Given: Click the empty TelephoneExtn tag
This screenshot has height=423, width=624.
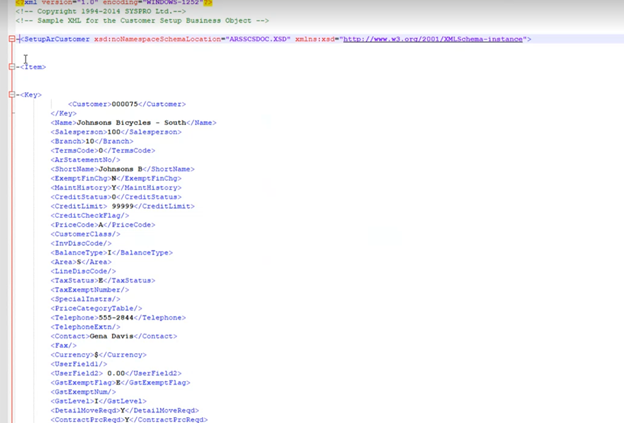Looking at the screenshot, I should 85,327.
